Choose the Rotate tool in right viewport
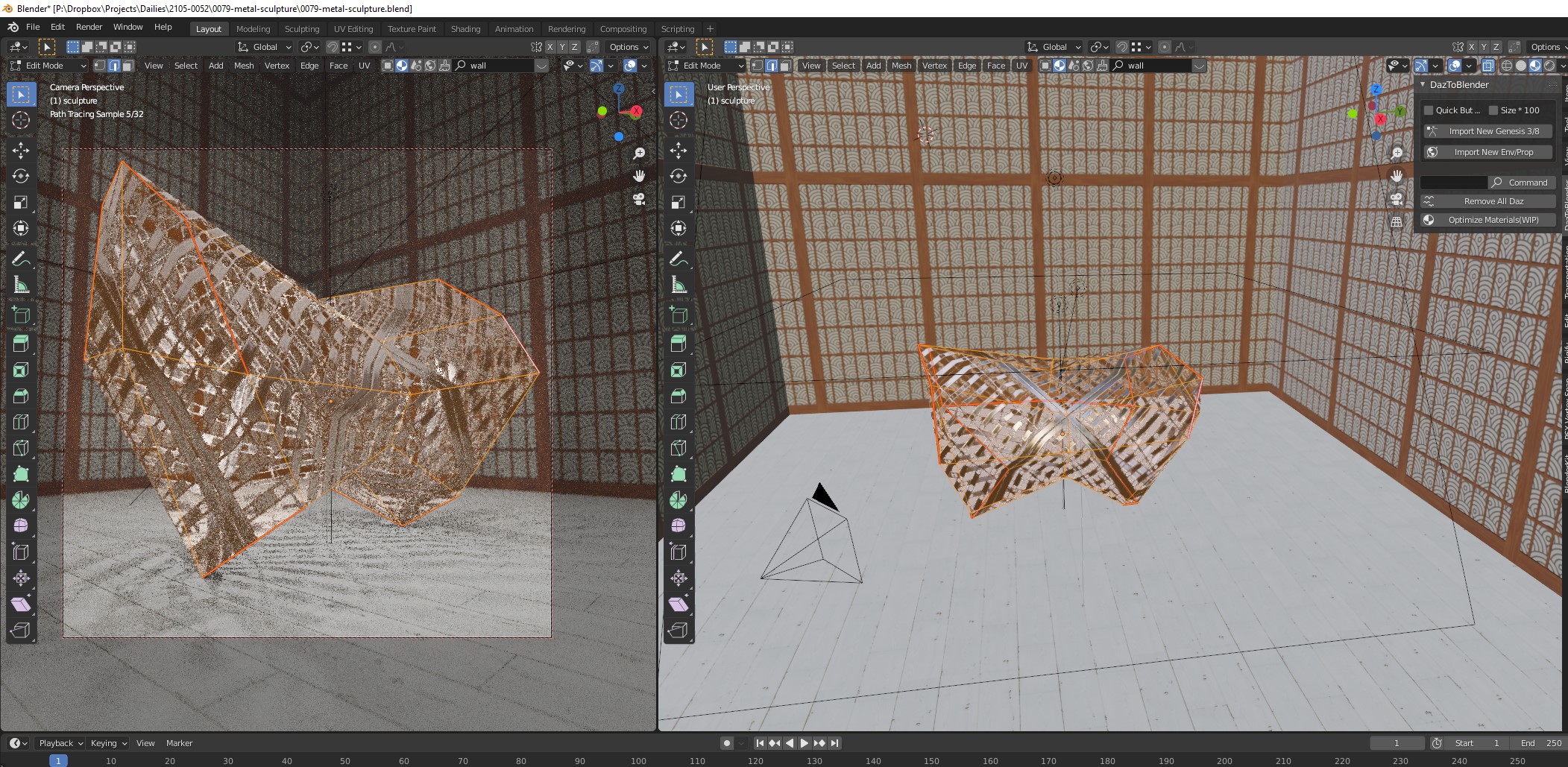The height and width of the screenshot is (767, 1568). pos(678,176)
